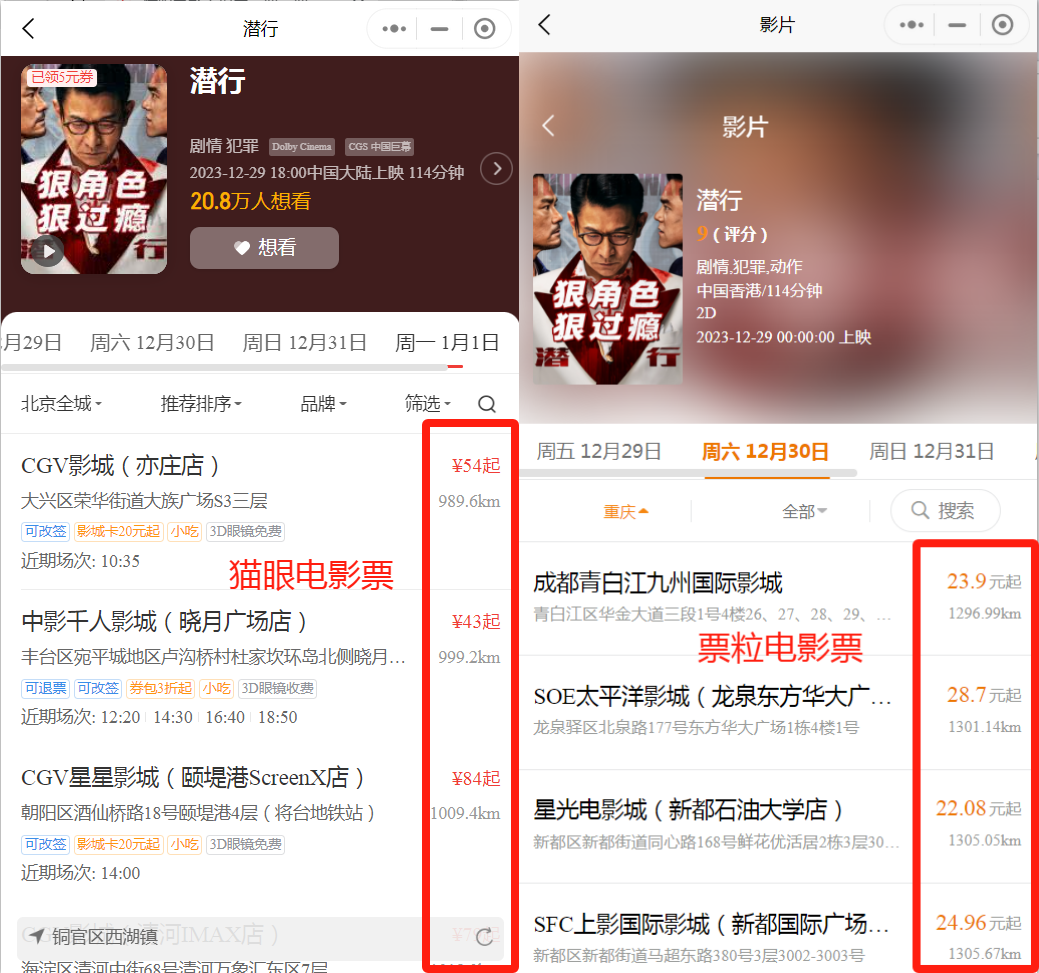Open movie details with right arrow circle

tap(496, 169)
